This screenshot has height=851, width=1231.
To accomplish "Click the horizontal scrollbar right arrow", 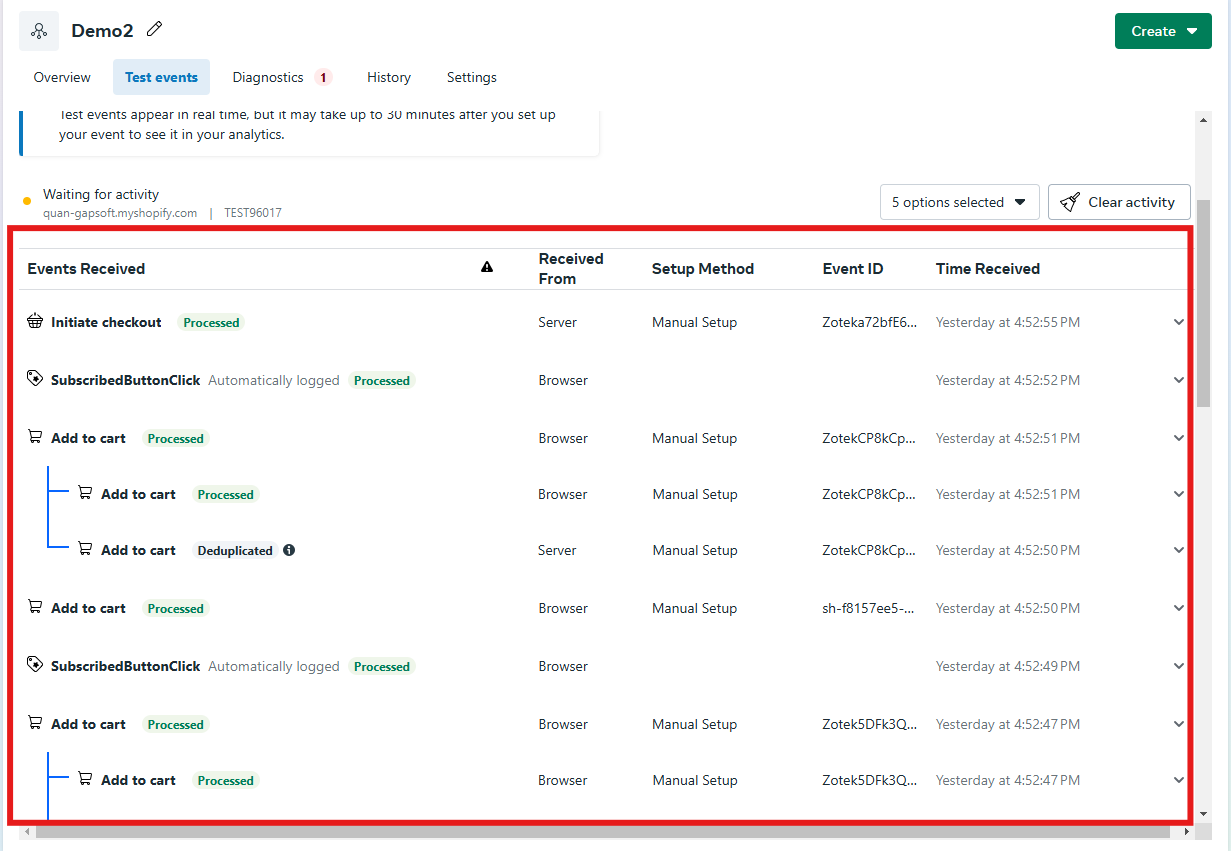I will (x=1187, y=831).
